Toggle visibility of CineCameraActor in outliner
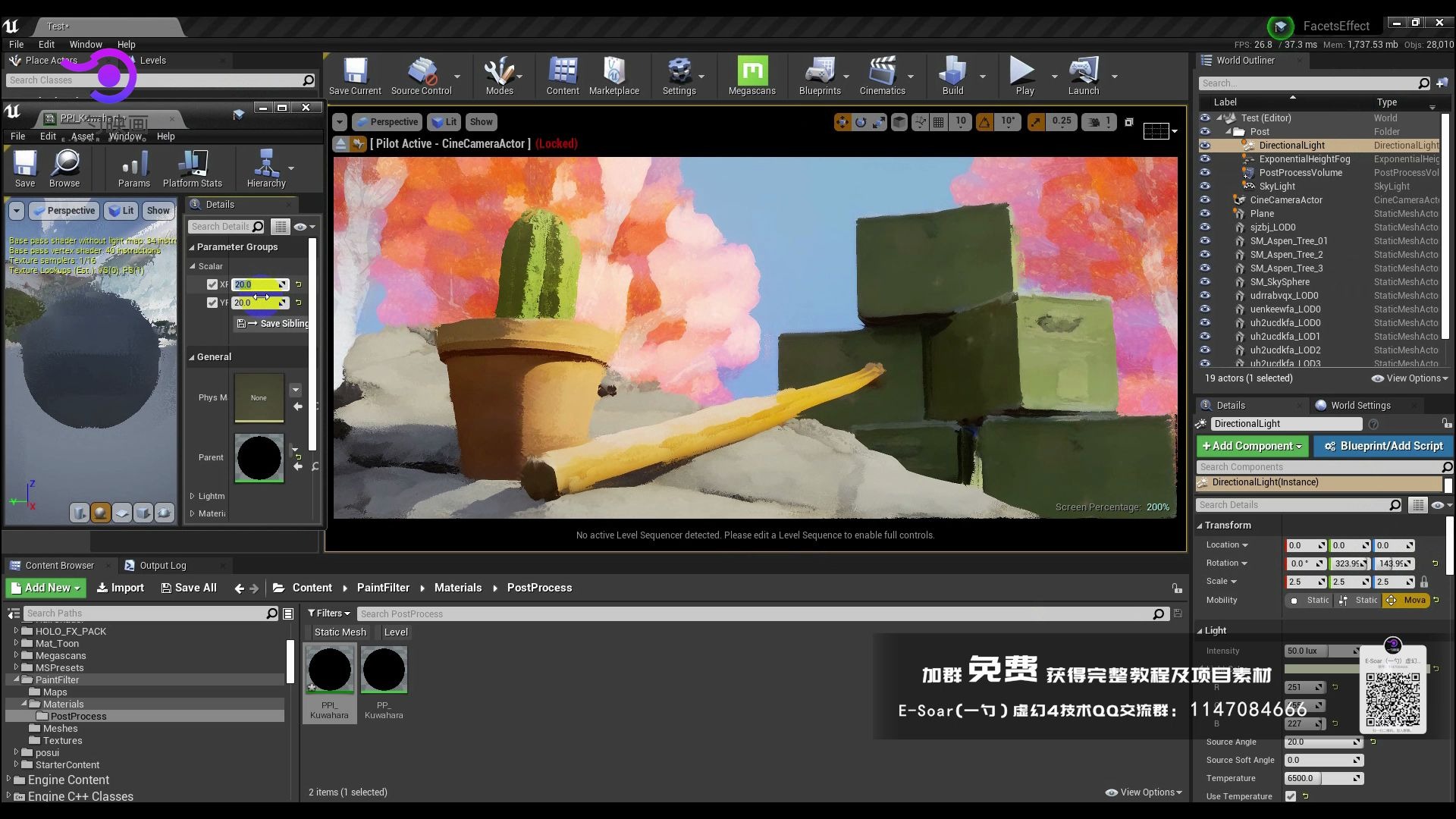Image resolution: width=1456 pixels, height=819 pixels. pyautogui.click(x=1205, y=200)
